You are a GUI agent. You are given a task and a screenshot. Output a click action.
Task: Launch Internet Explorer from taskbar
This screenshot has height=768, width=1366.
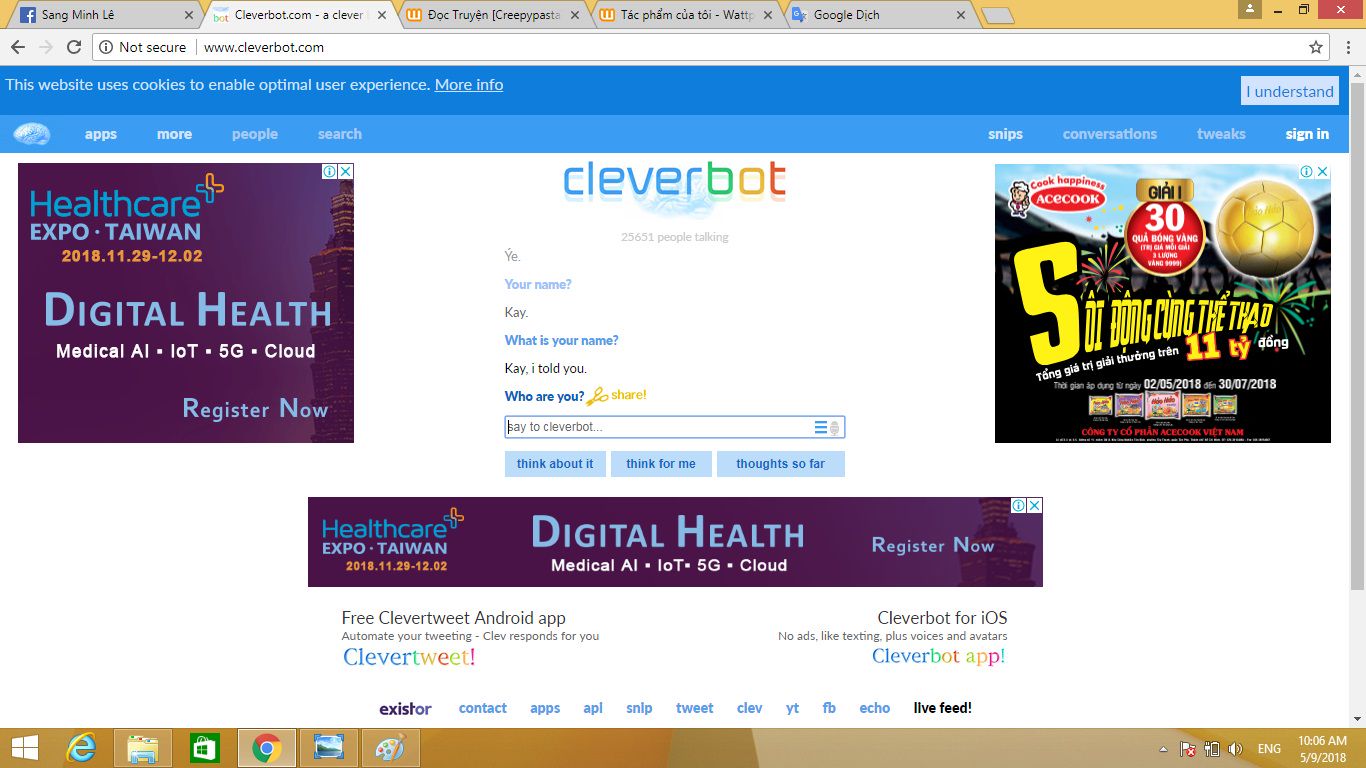[x=81, y=748]
